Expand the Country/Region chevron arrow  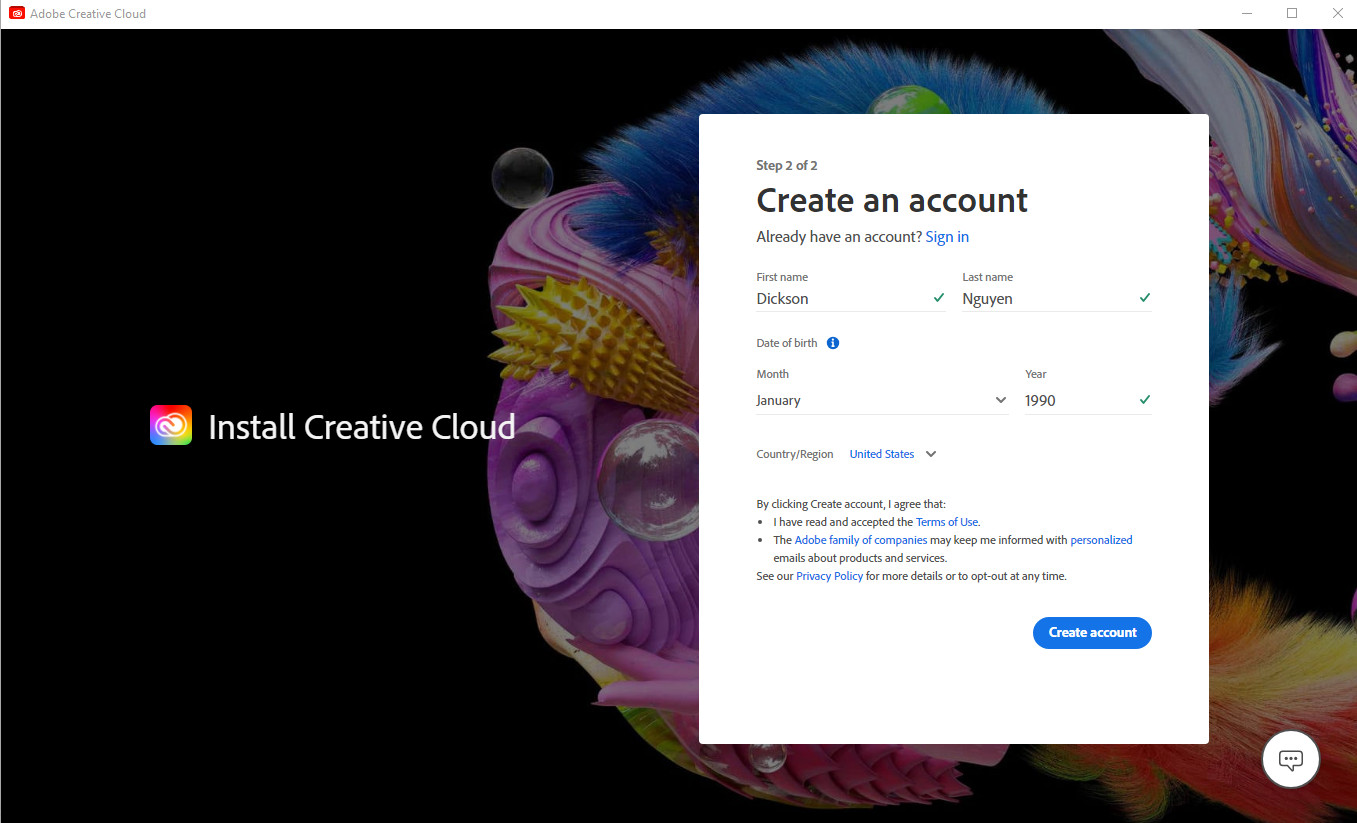click(931, 454)
